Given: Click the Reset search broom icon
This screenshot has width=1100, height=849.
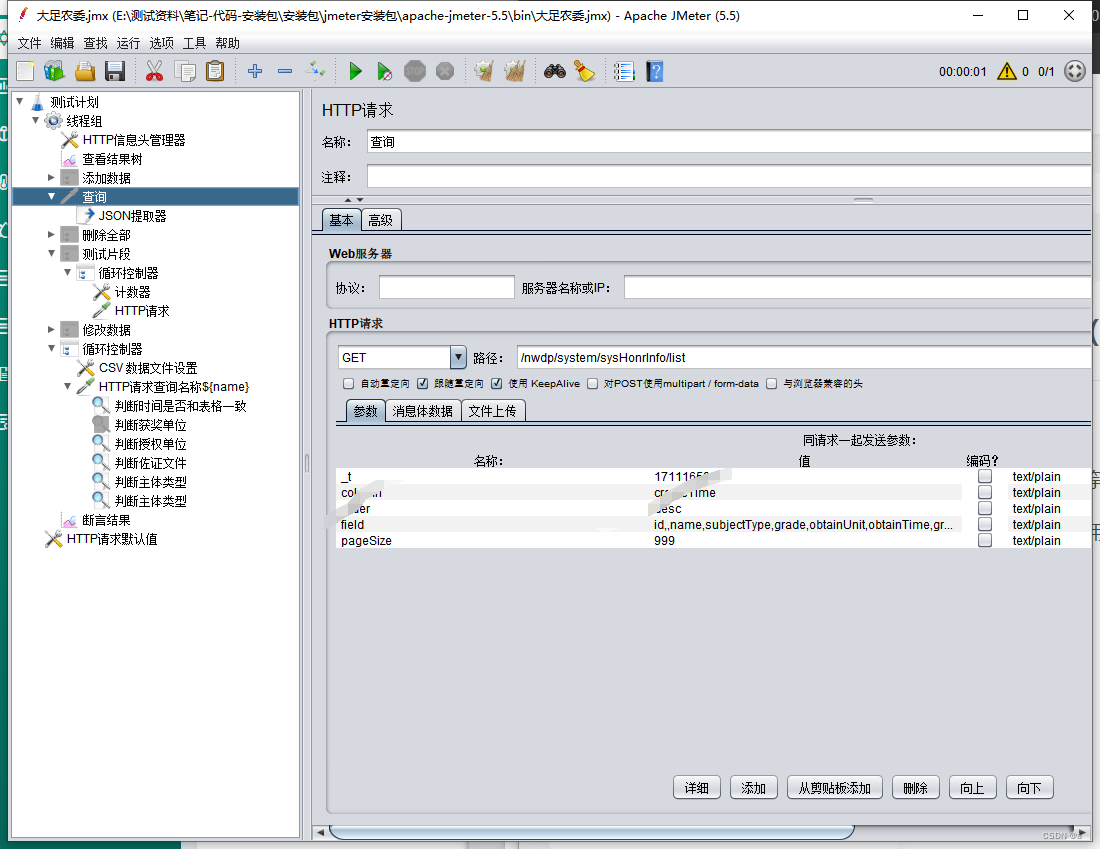Looking at the screenshot, I should tap(584, 71).
